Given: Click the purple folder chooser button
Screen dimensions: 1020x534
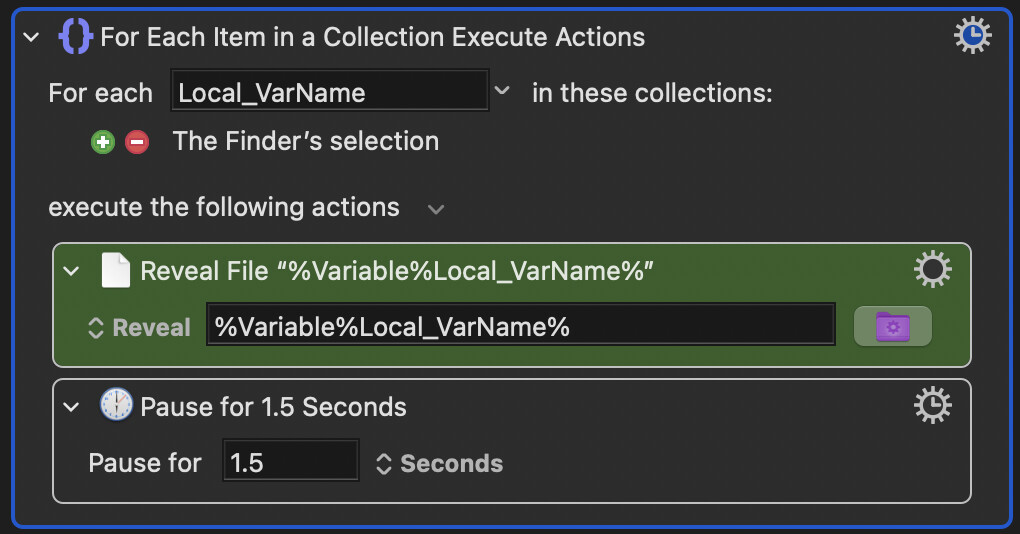Looking at the screenshot, I should click(892, 326).
